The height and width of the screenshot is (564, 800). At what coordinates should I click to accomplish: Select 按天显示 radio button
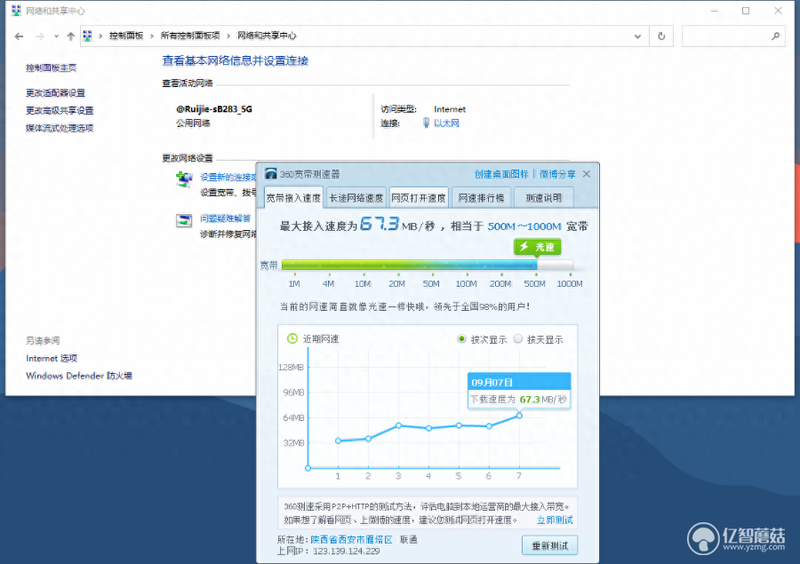pyautogui.click(x=518, y=338)
